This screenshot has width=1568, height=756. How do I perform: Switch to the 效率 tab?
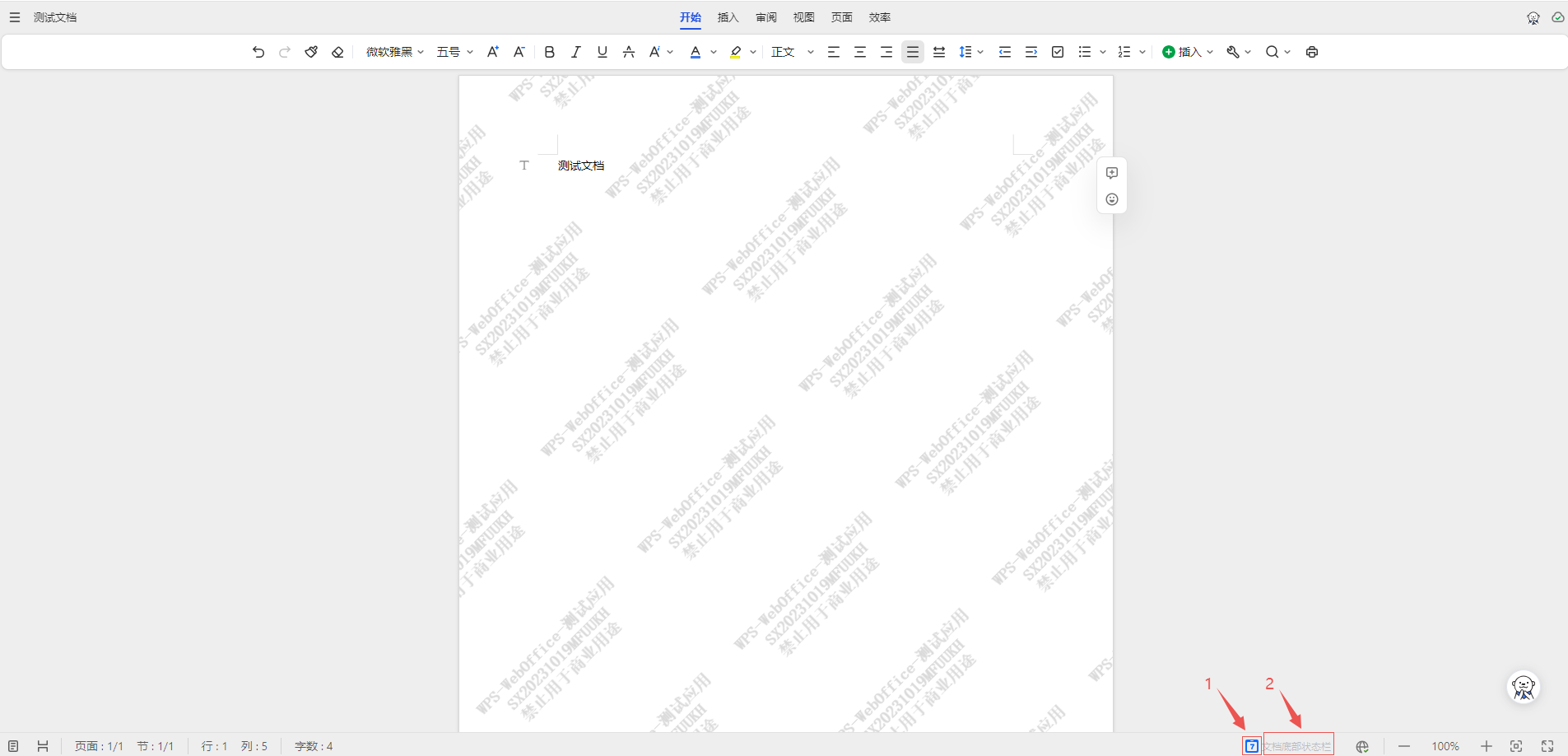pos(880,17)
